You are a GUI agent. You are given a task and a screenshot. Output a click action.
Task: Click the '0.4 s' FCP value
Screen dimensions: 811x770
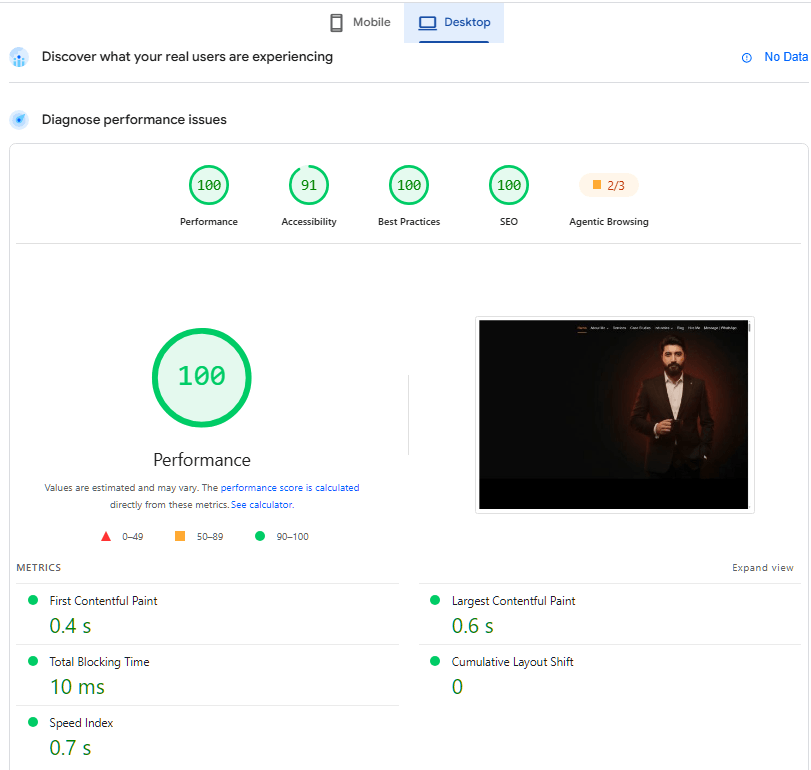point(70,626)
